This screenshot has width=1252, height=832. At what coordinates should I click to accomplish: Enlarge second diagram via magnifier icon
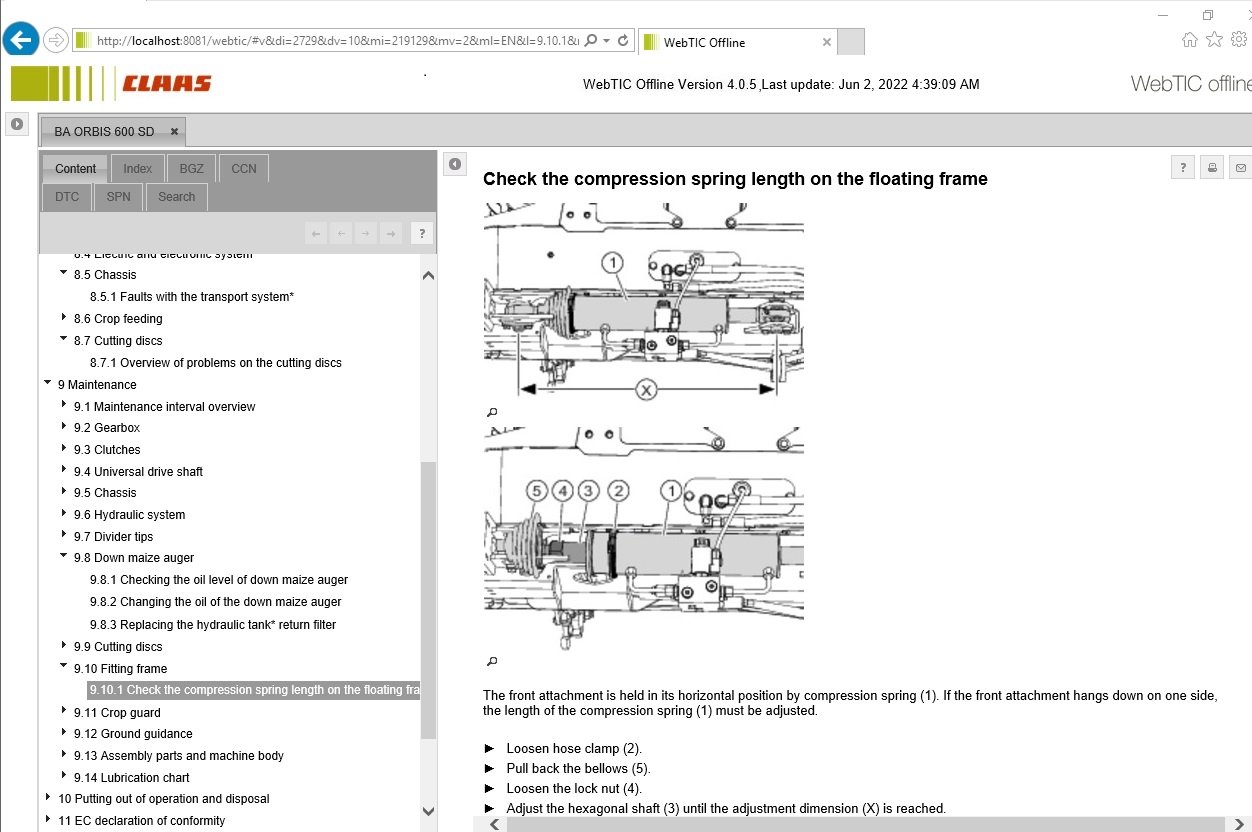click(x=491, y=661)
